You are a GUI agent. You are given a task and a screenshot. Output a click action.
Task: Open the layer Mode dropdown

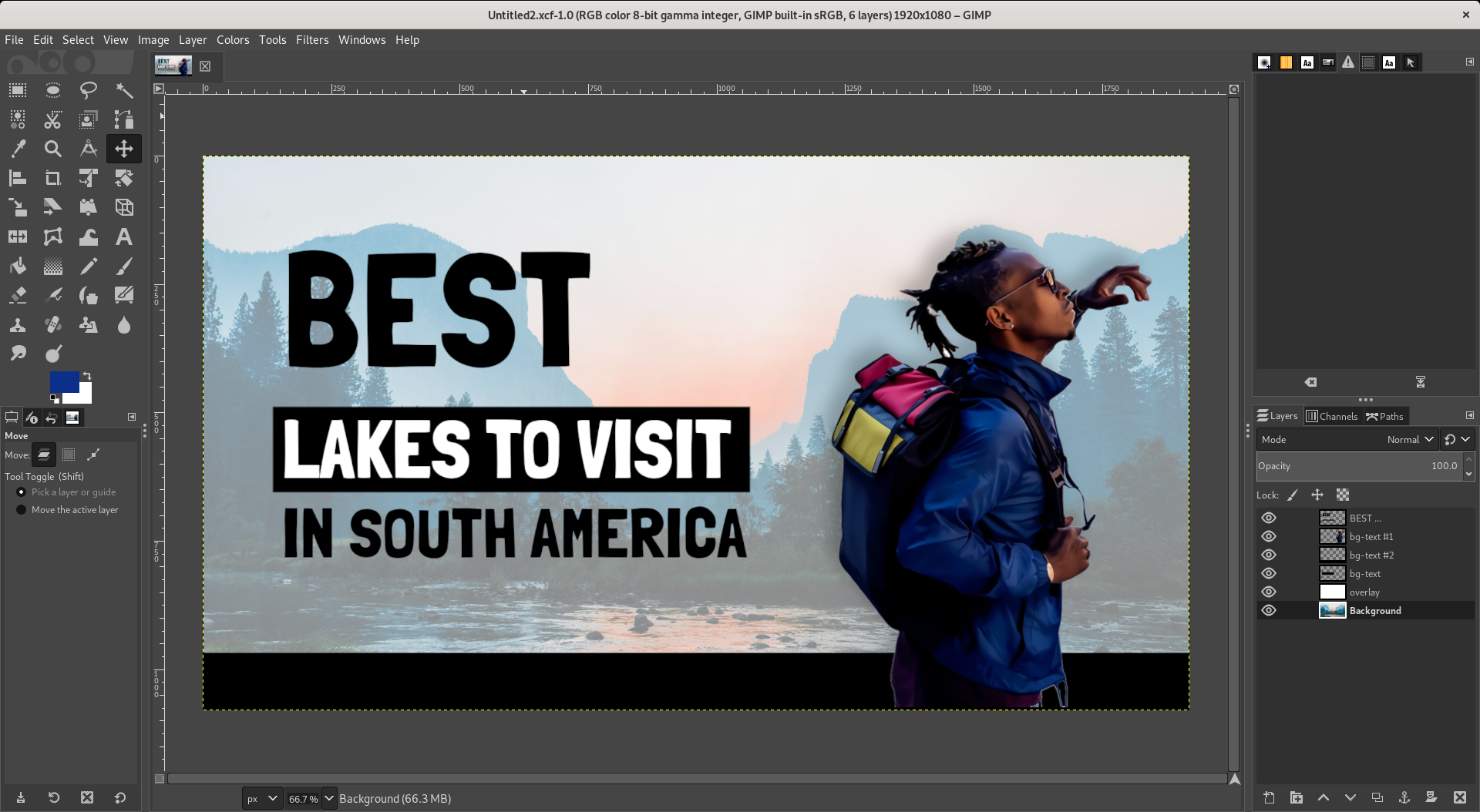(x=1347, y=439)
